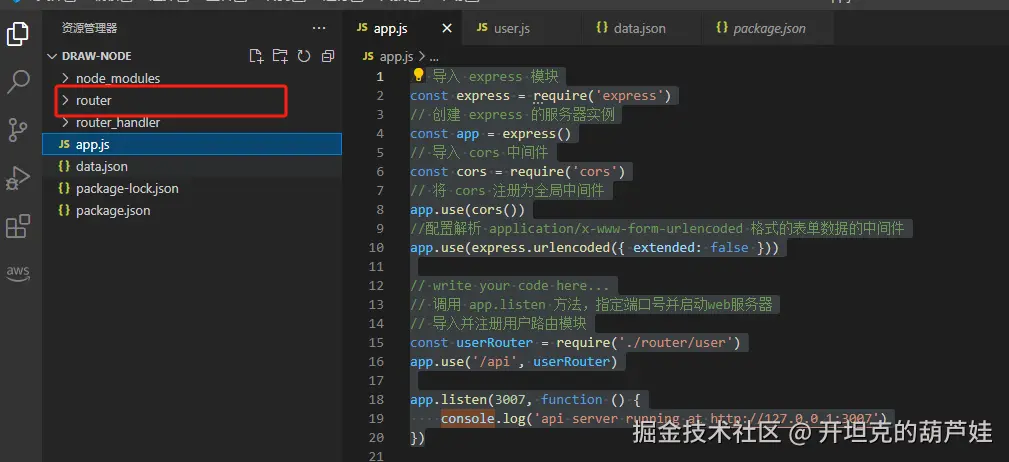This screenshot has width=1009, height=462.
Task: Open the Search view in activity bar
Action: point(18,82)
